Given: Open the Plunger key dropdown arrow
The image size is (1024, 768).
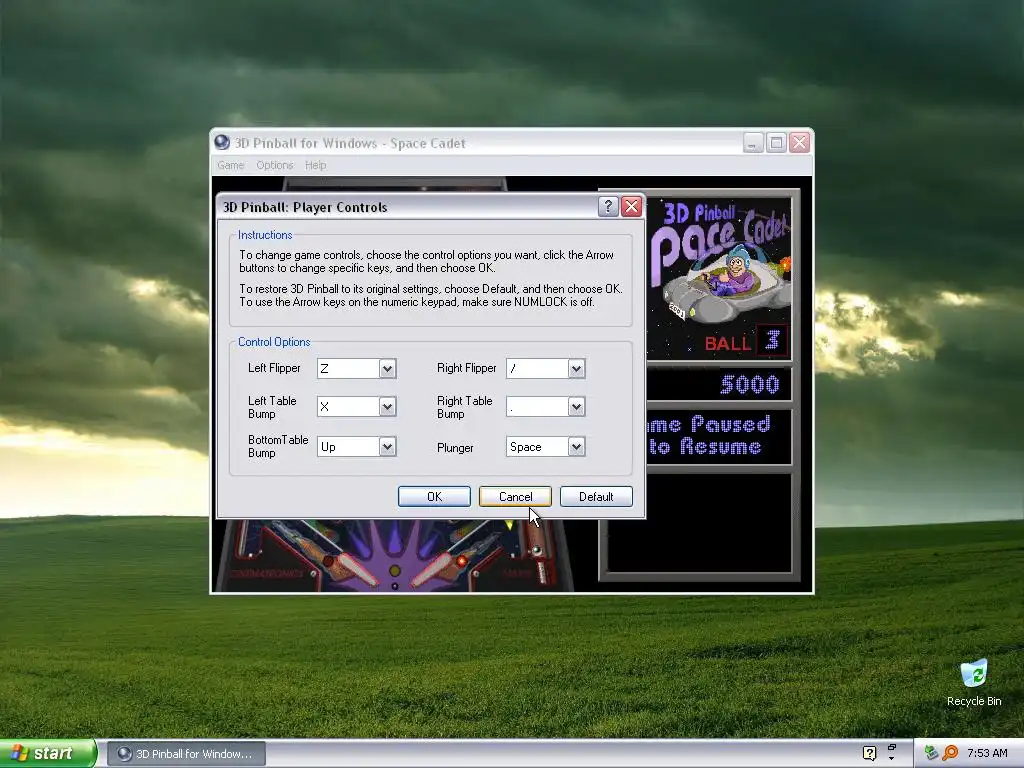Looking at the screenshot, I should (x=576, y=447).
